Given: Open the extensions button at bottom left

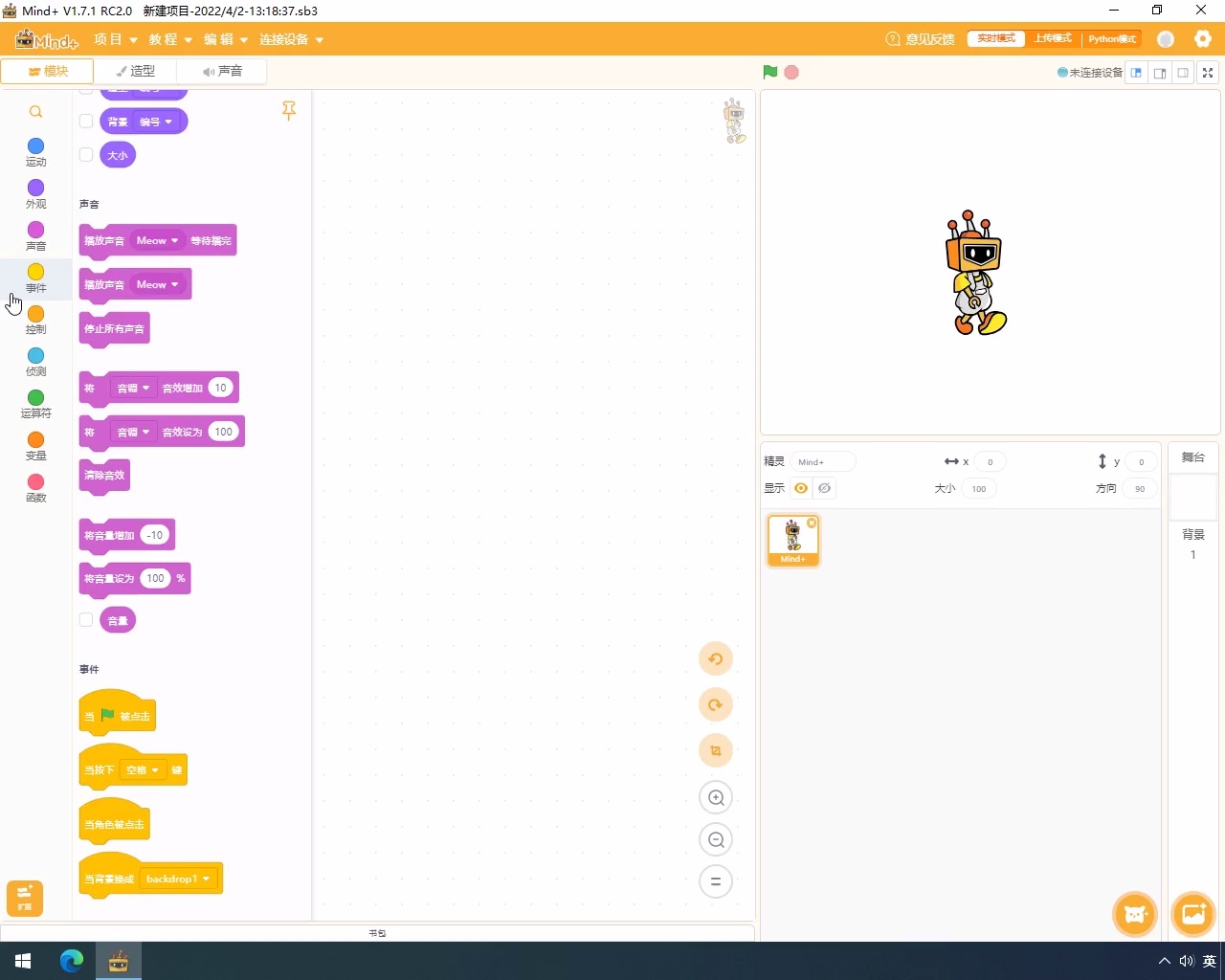Looking at the screenshot, I should coord(25,898).
